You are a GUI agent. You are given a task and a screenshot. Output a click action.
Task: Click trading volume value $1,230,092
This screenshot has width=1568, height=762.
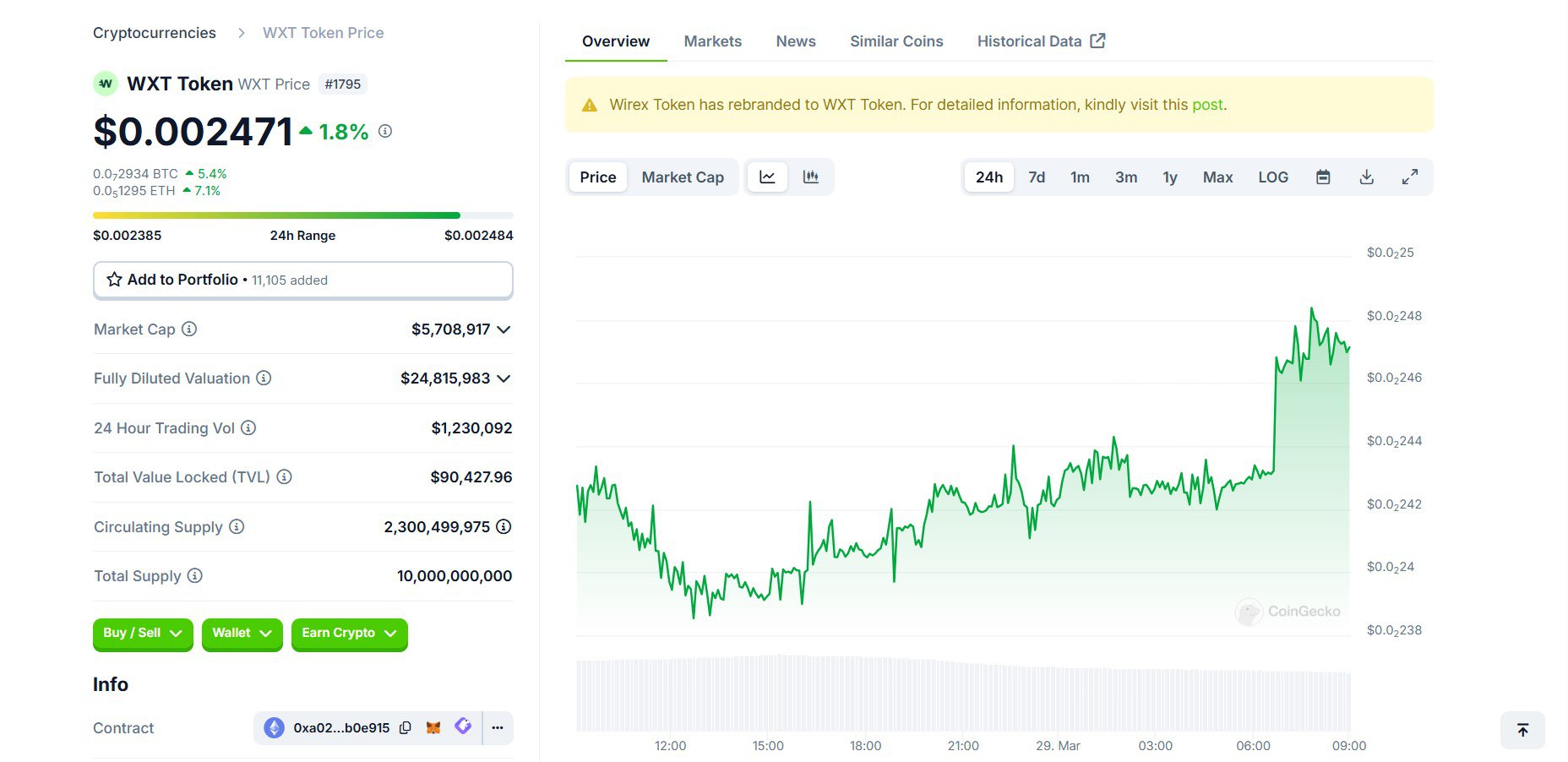(471, 428)
